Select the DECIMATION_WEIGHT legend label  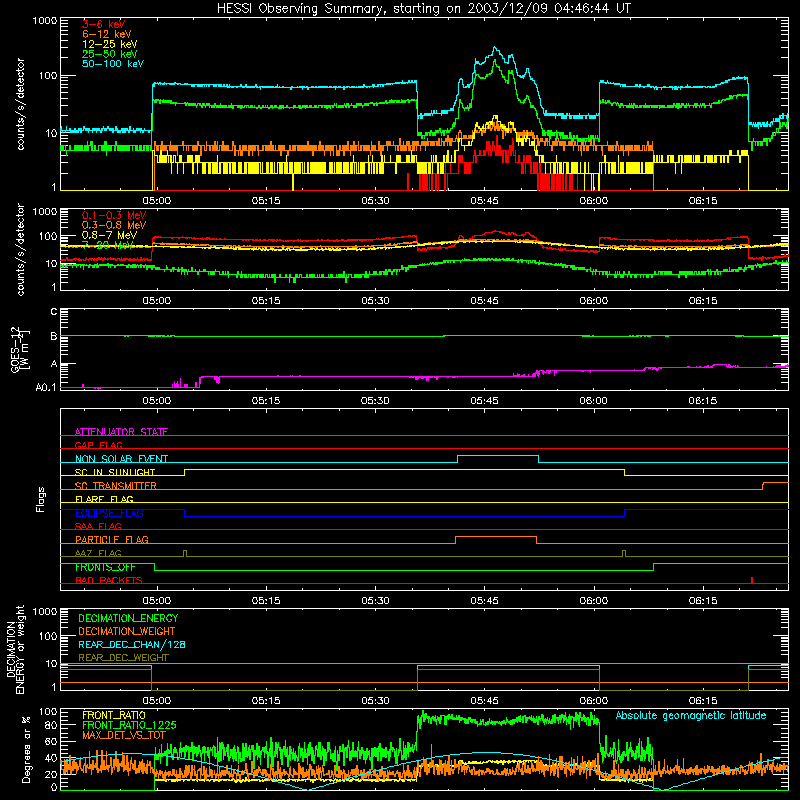[x=127, y=631]
